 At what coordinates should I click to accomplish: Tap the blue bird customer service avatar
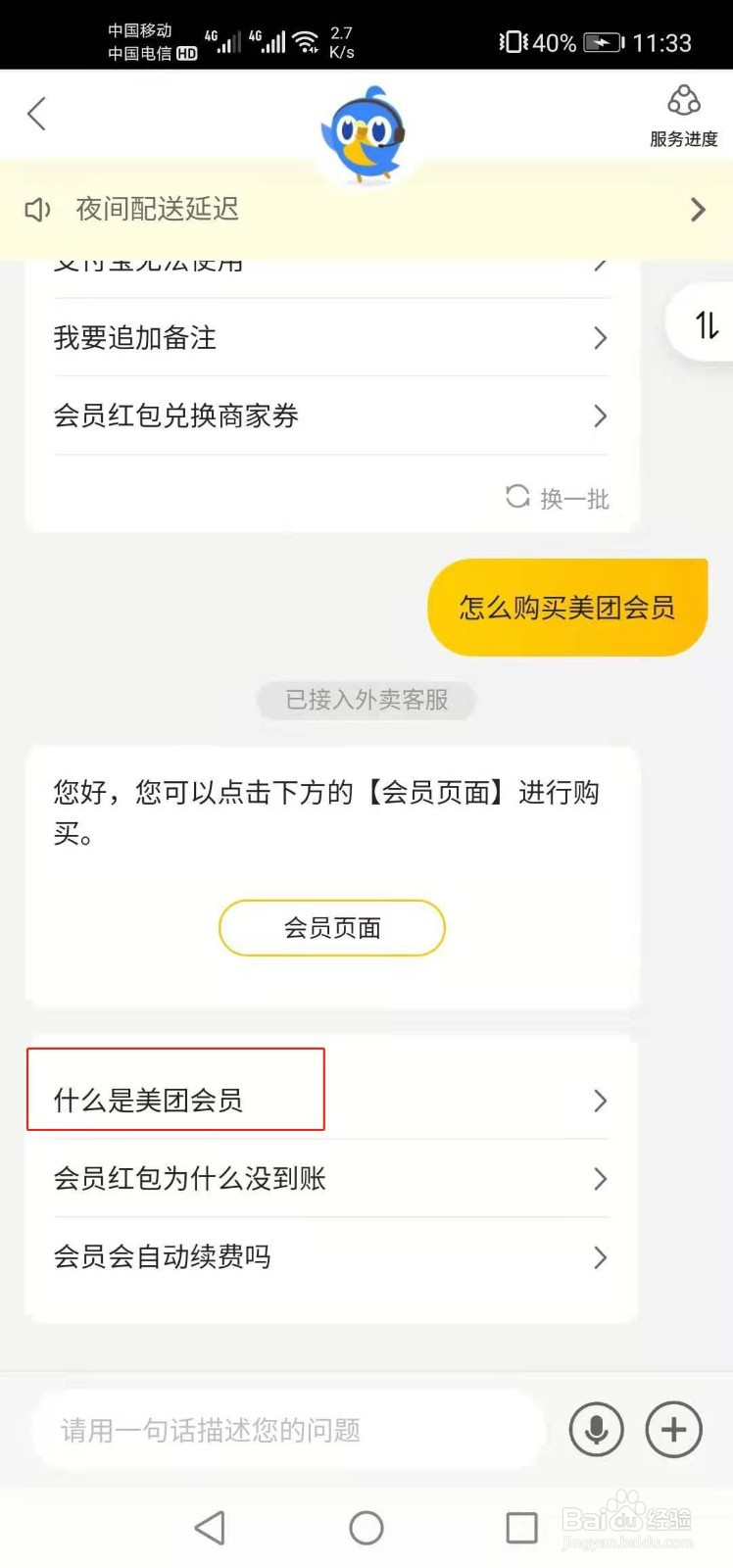point(365,132)
